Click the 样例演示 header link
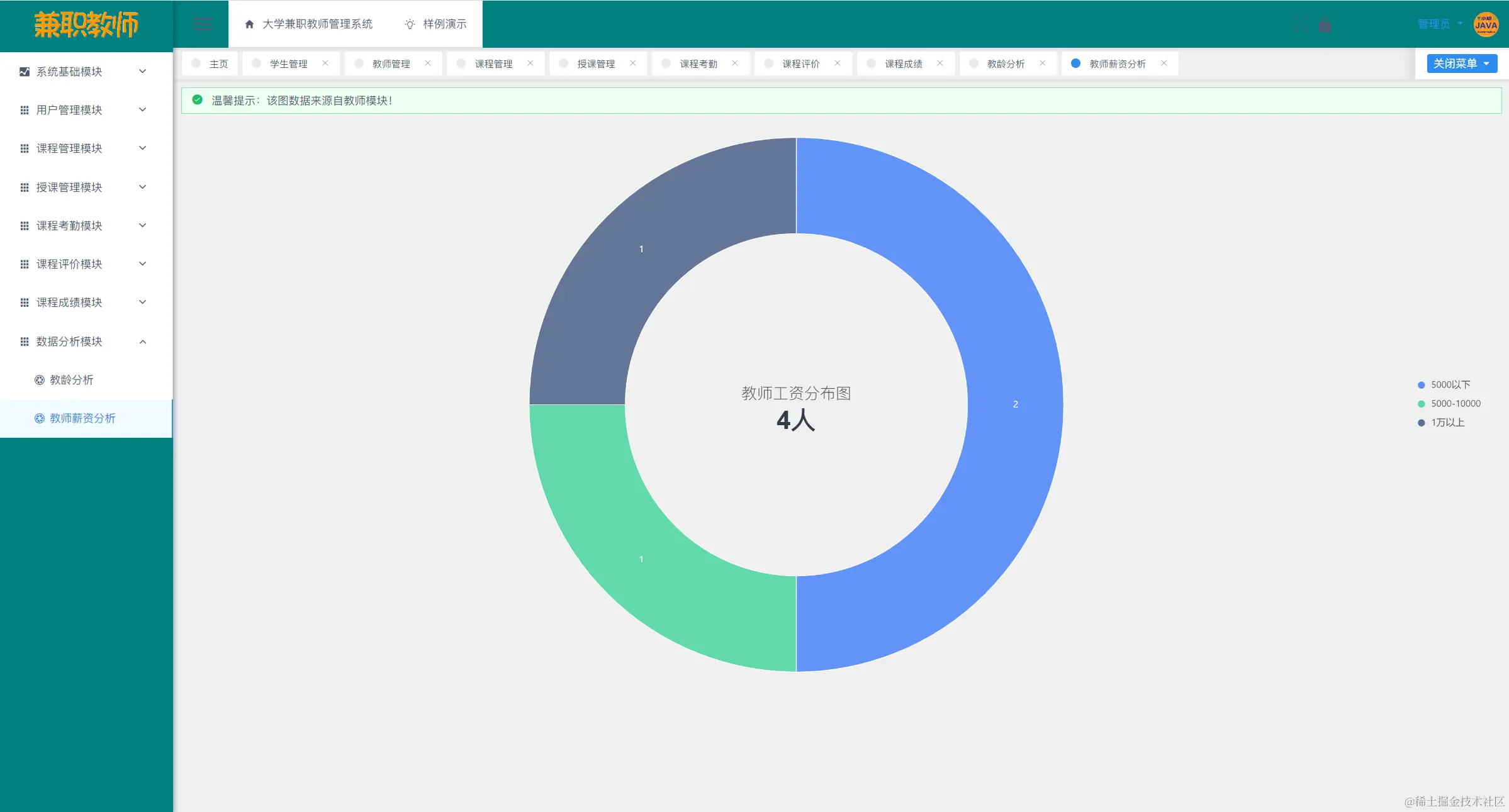Viewport: 1509px width, 812px height. [444, 24]
